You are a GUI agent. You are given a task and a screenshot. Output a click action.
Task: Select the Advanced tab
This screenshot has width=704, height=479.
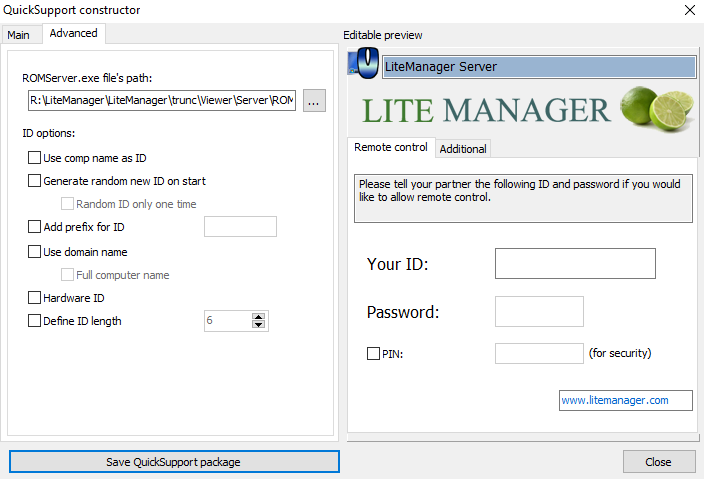coord(74,33)
